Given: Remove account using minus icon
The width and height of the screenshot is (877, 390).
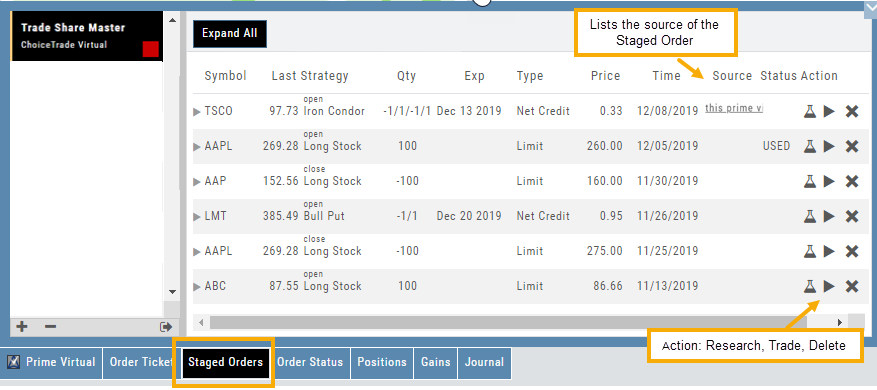Looking at the screenshot, I should (x=50, y=326).
